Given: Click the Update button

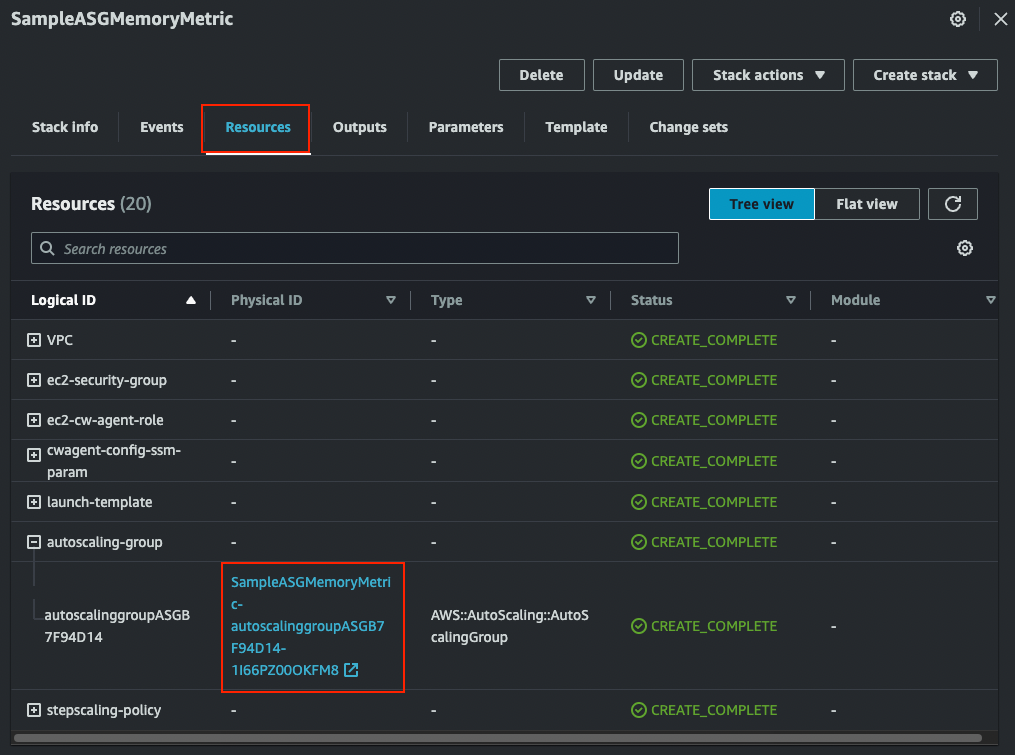Looking at the screenshot, I should click(x=638, y=75).
